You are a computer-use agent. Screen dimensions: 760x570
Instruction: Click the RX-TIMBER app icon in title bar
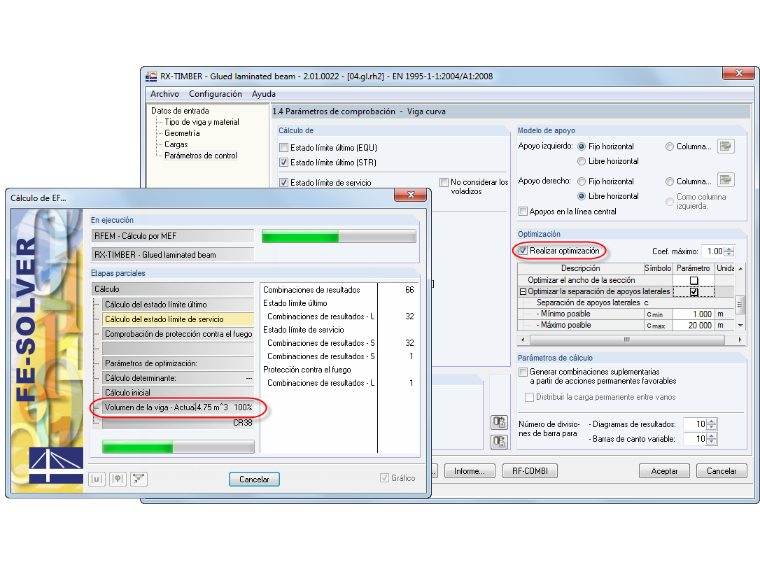tap(151, 76)
